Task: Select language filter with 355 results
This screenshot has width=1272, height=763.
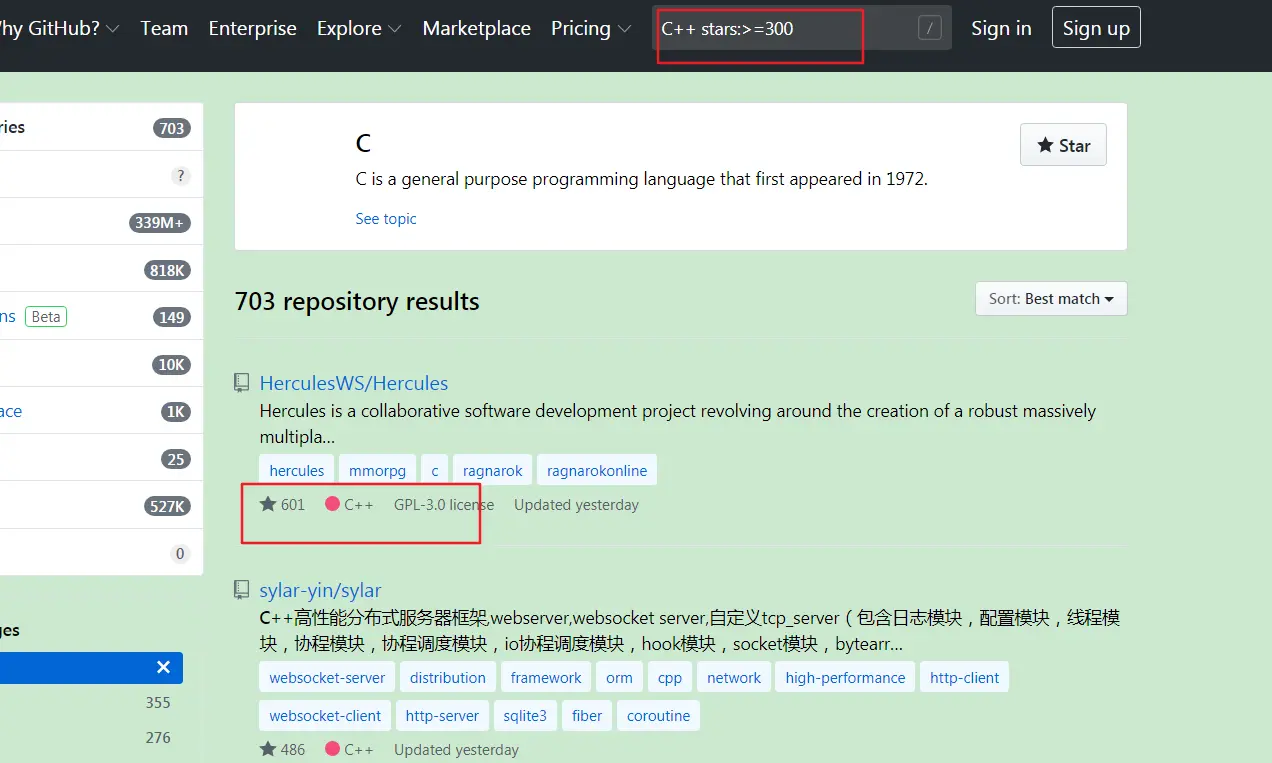Action: (x=92, y=702)
